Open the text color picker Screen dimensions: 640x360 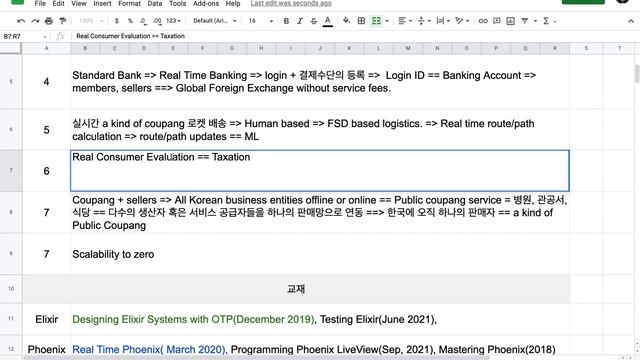pos(327,21)
